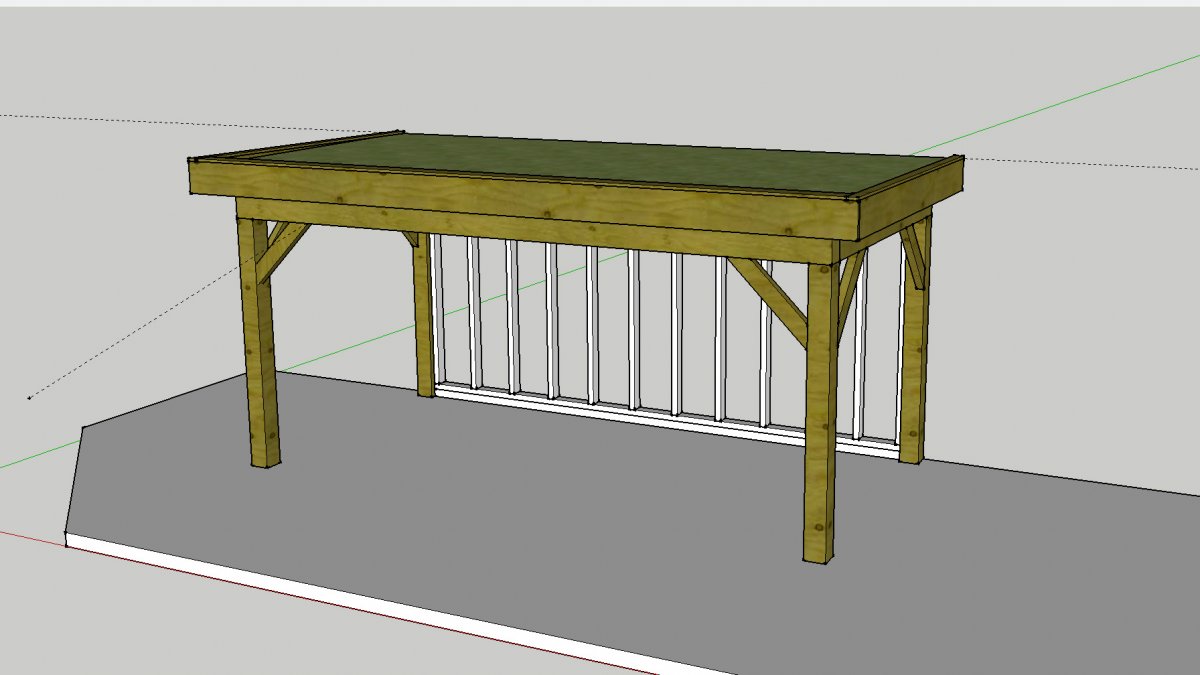1200x675 pixels.
Task: Click the white front edge of the slab
Action: coord(300,592)
